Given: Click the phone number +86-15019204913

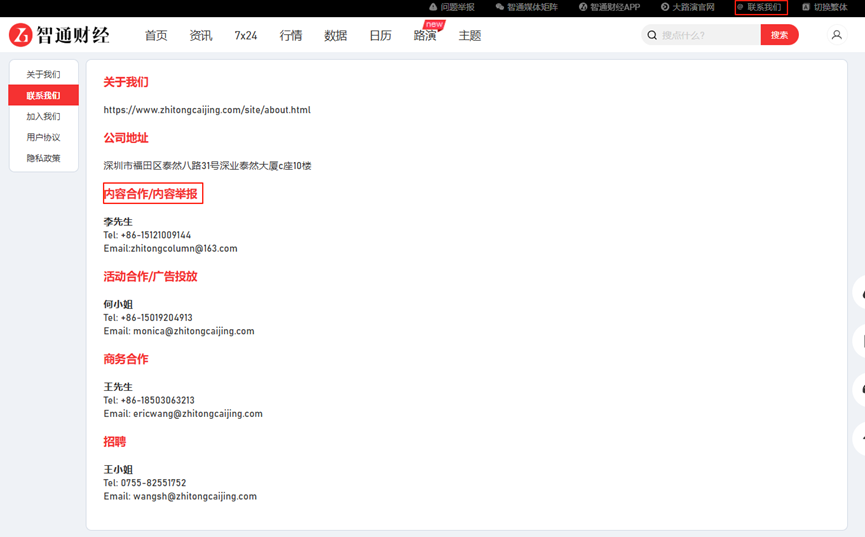Looking at the screenshot, I should 157,318.
